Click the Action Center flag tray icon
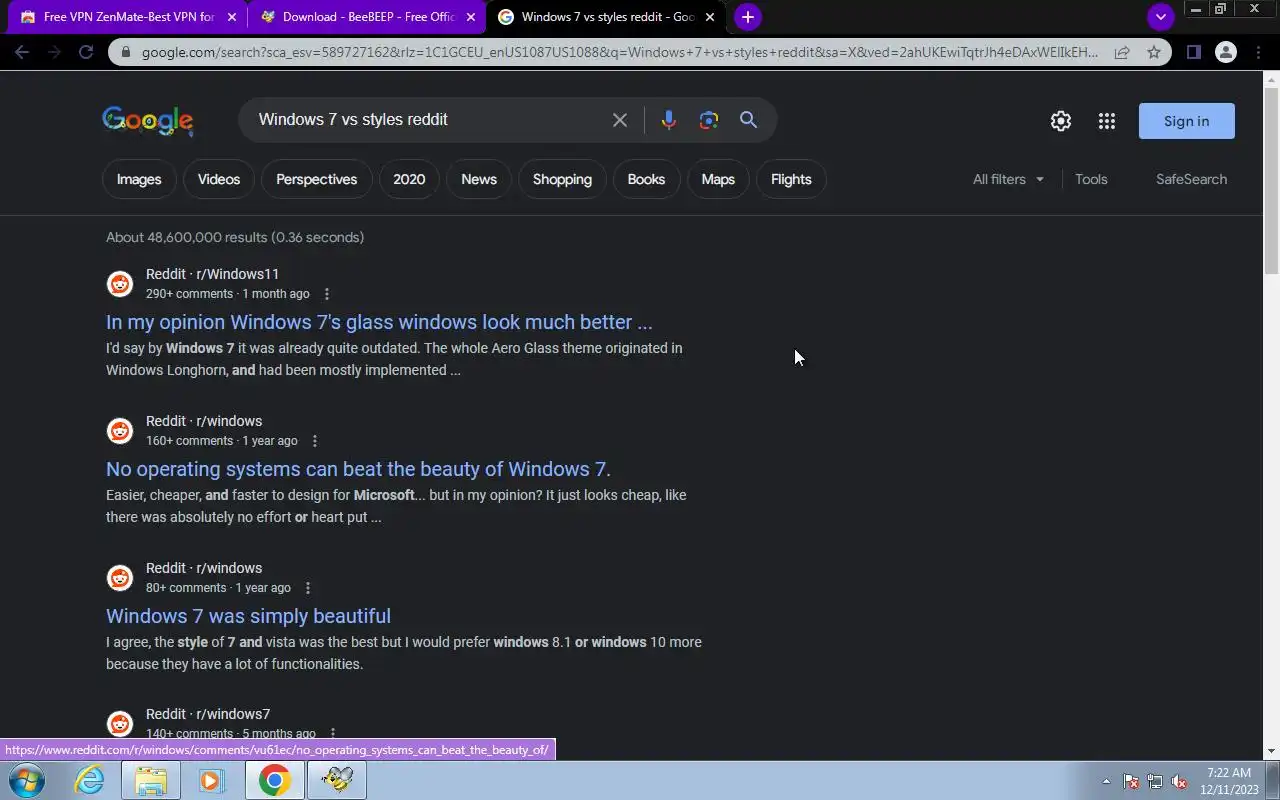Viewport: 1280px width, 800px height. (1131, 781)
